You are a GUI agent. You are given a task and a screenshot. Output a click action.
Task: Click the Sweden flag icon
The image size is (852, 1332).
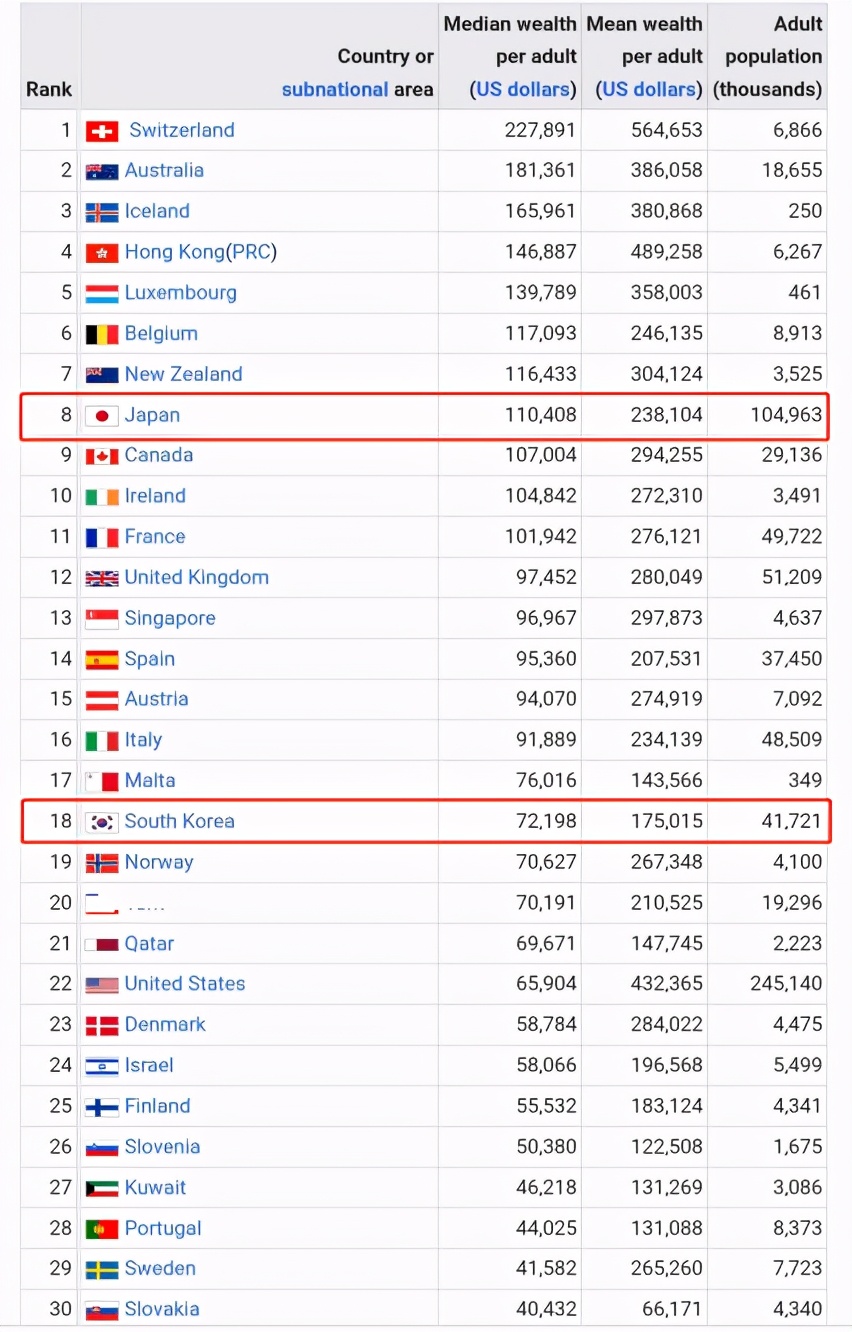point(102,1270)
